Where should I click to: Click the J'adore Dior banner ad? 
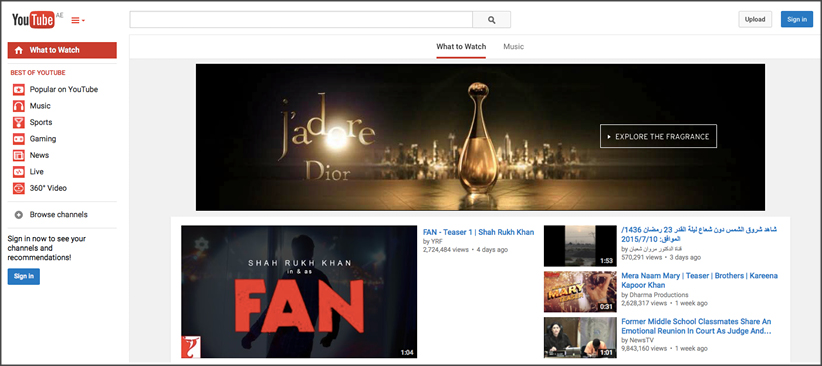tap(480, 137)
